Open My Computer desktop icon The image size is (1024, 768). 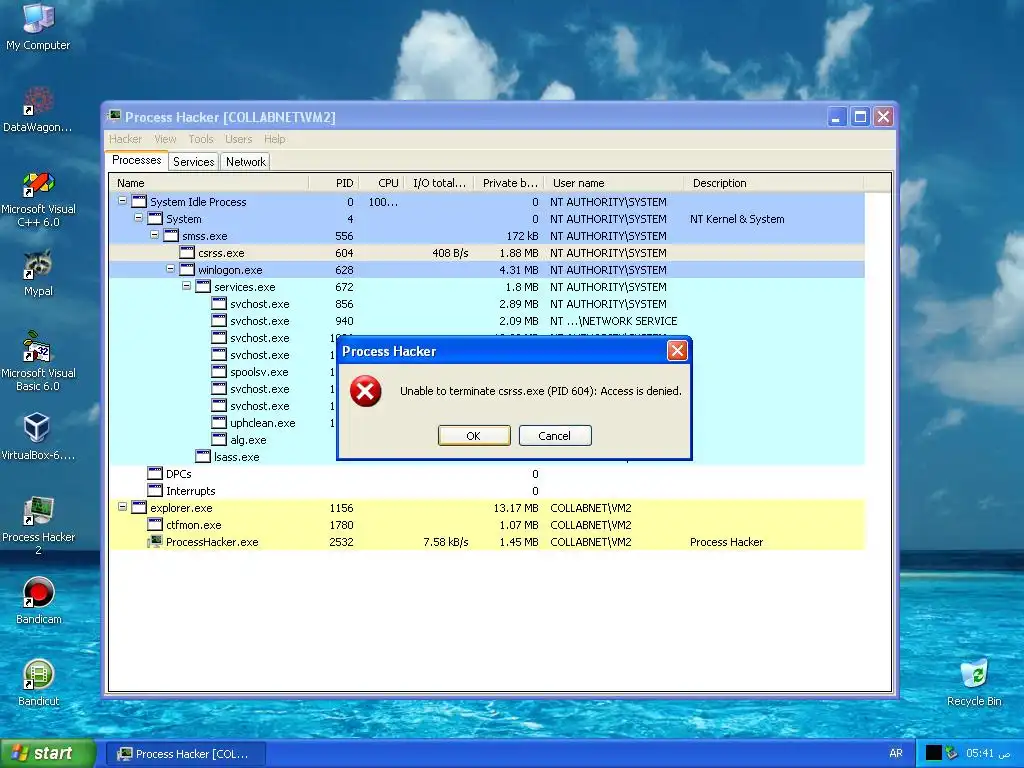pyautogui.click(x=38, y=26)
